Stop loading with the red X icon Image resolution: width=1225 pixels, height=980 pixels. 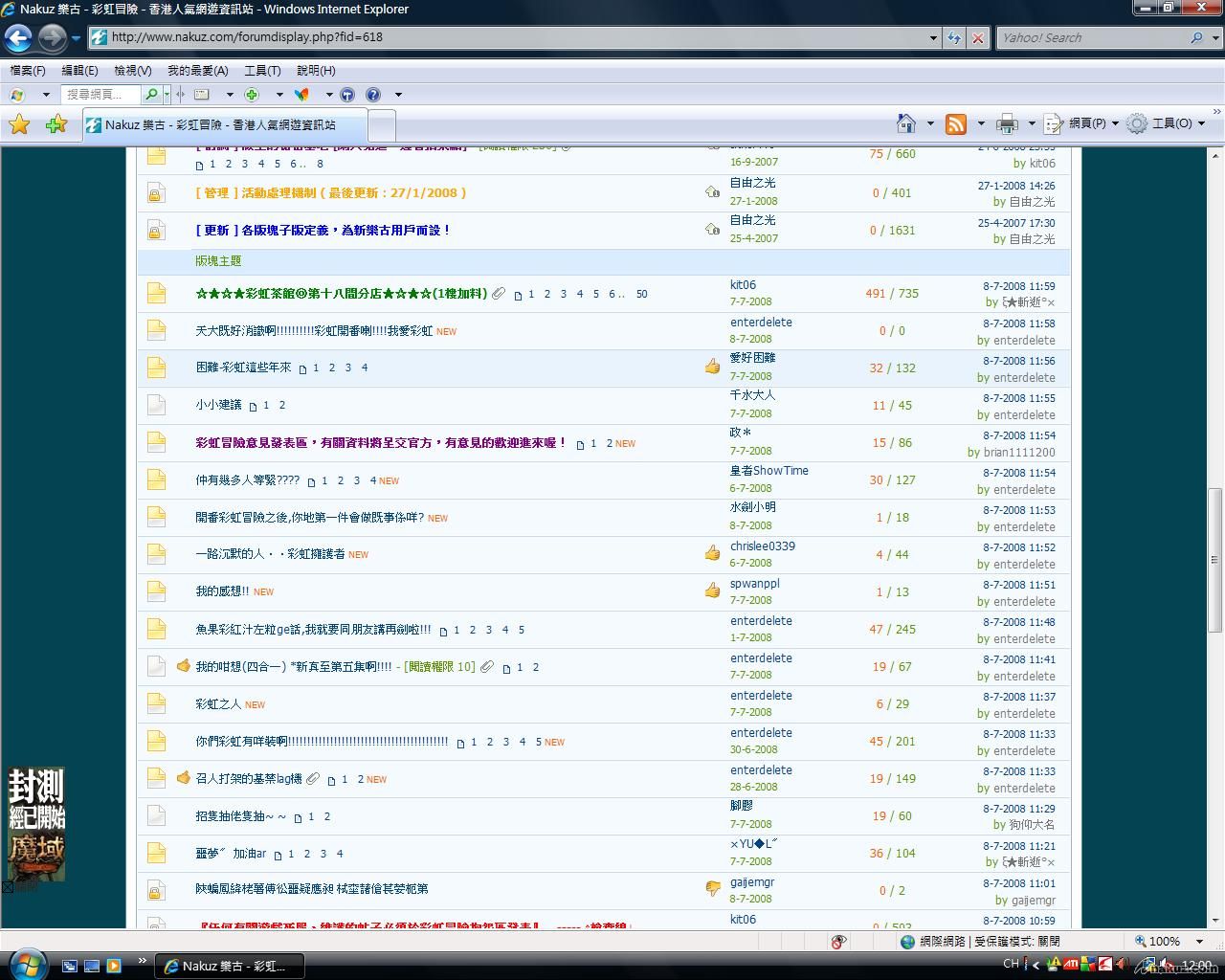click(x=977, y=38)
